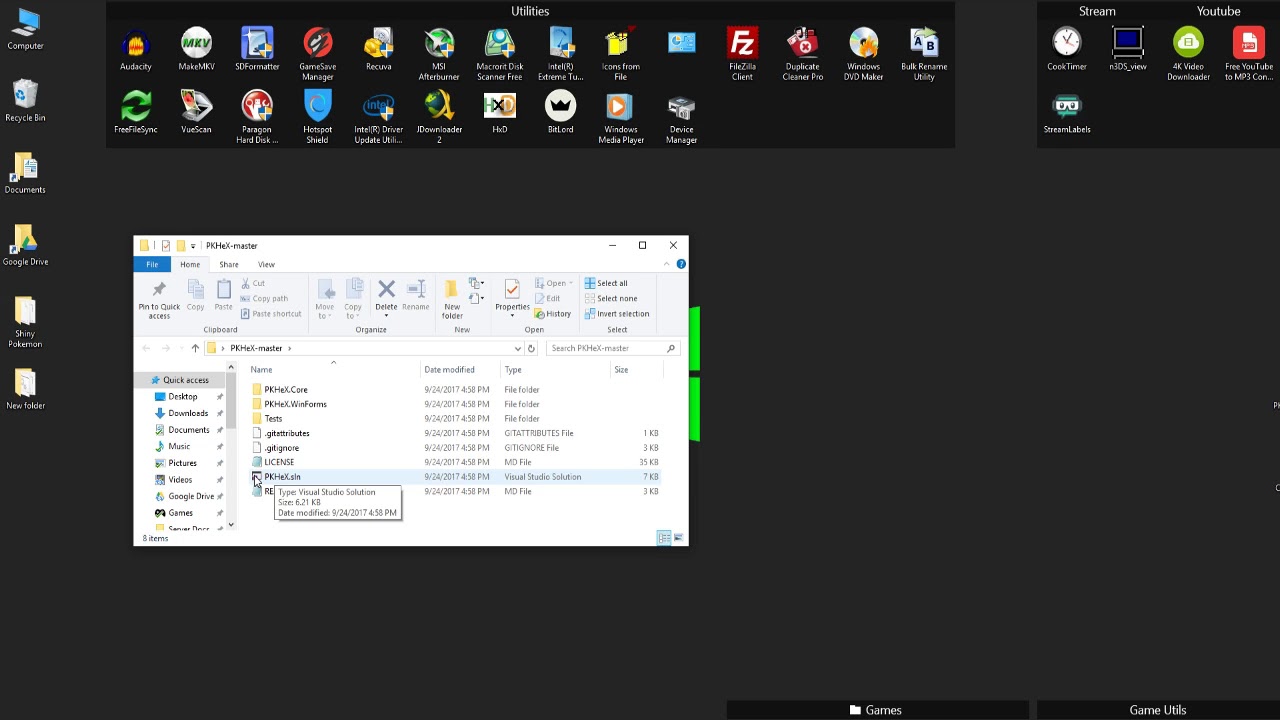Open the Recycle Bin
Viewport: 1280px width, 720px height.
[25, 101]
